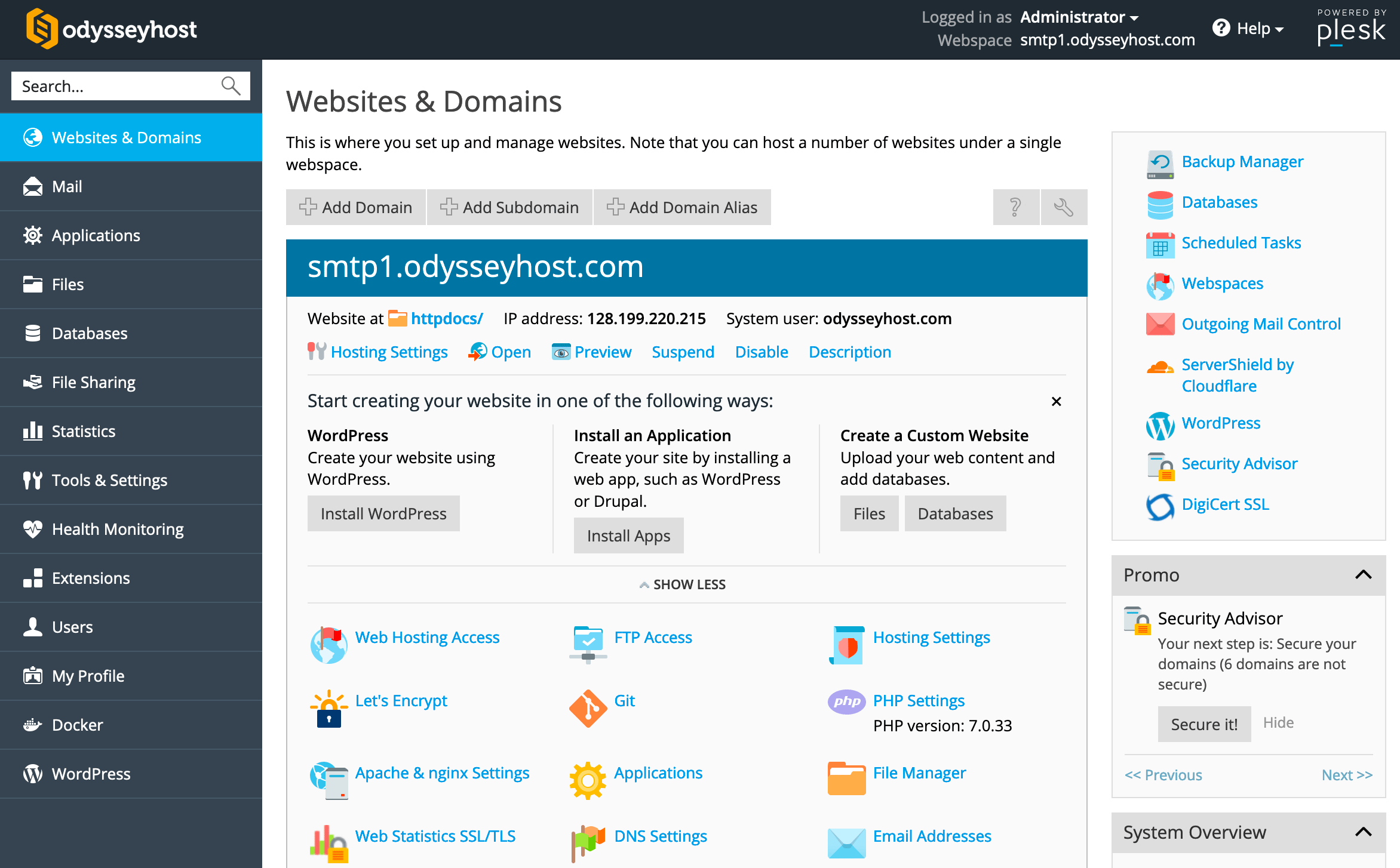Click the Security Advisor padlock icon in right panel
This screenshot has height=868, width=1400.
(1160, 466)
